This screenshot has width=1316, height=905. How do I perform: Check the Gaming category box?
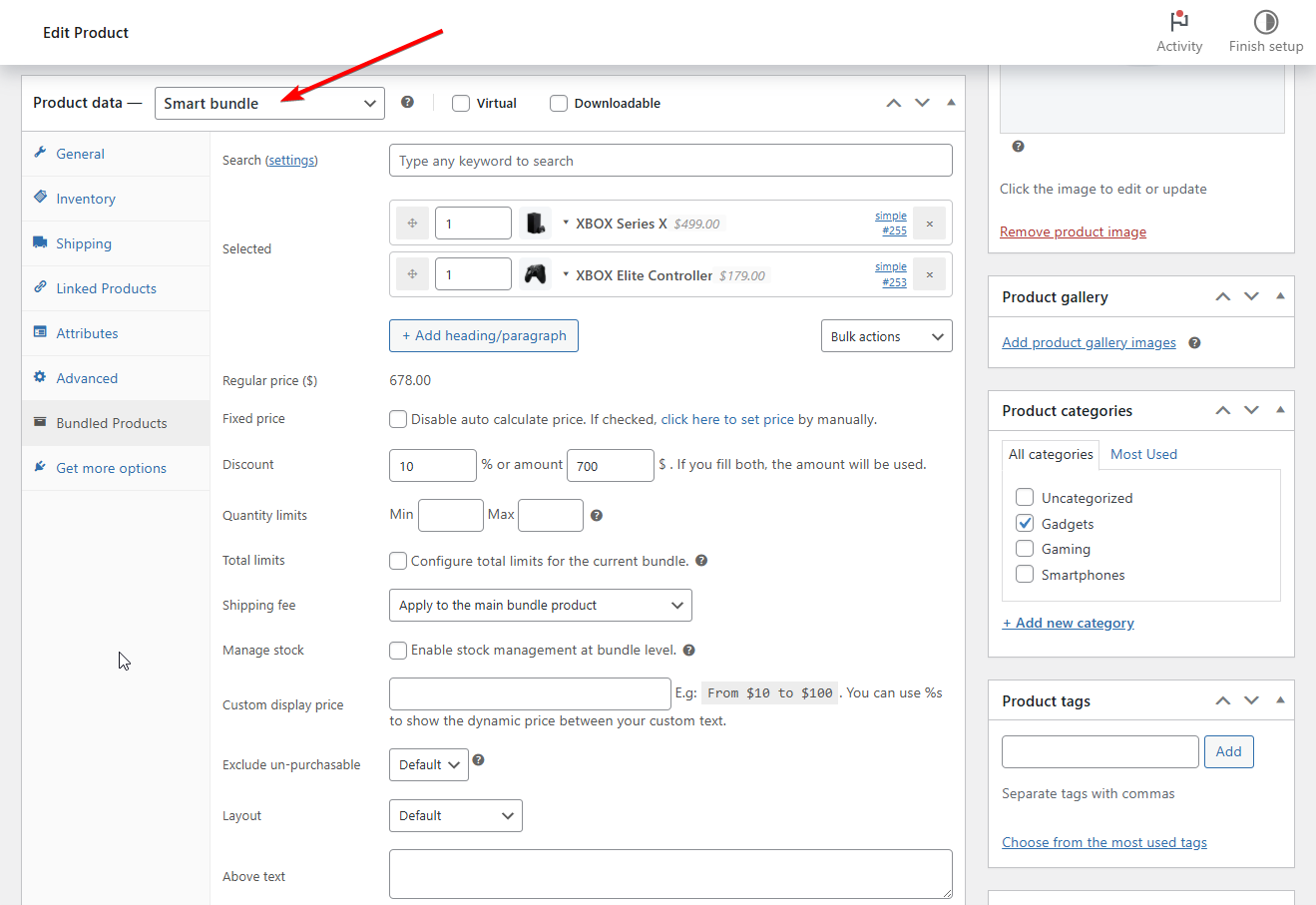click(1025, 549)
